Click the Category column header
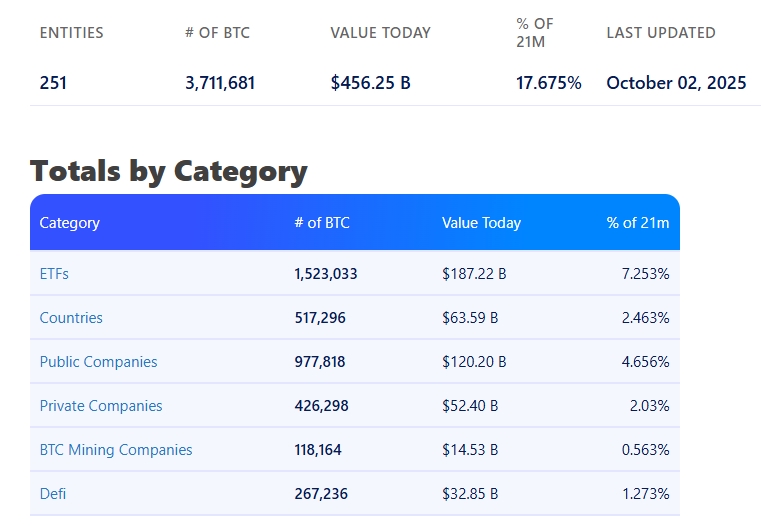This screenshot has width=761, height=526. coord(70,223)
